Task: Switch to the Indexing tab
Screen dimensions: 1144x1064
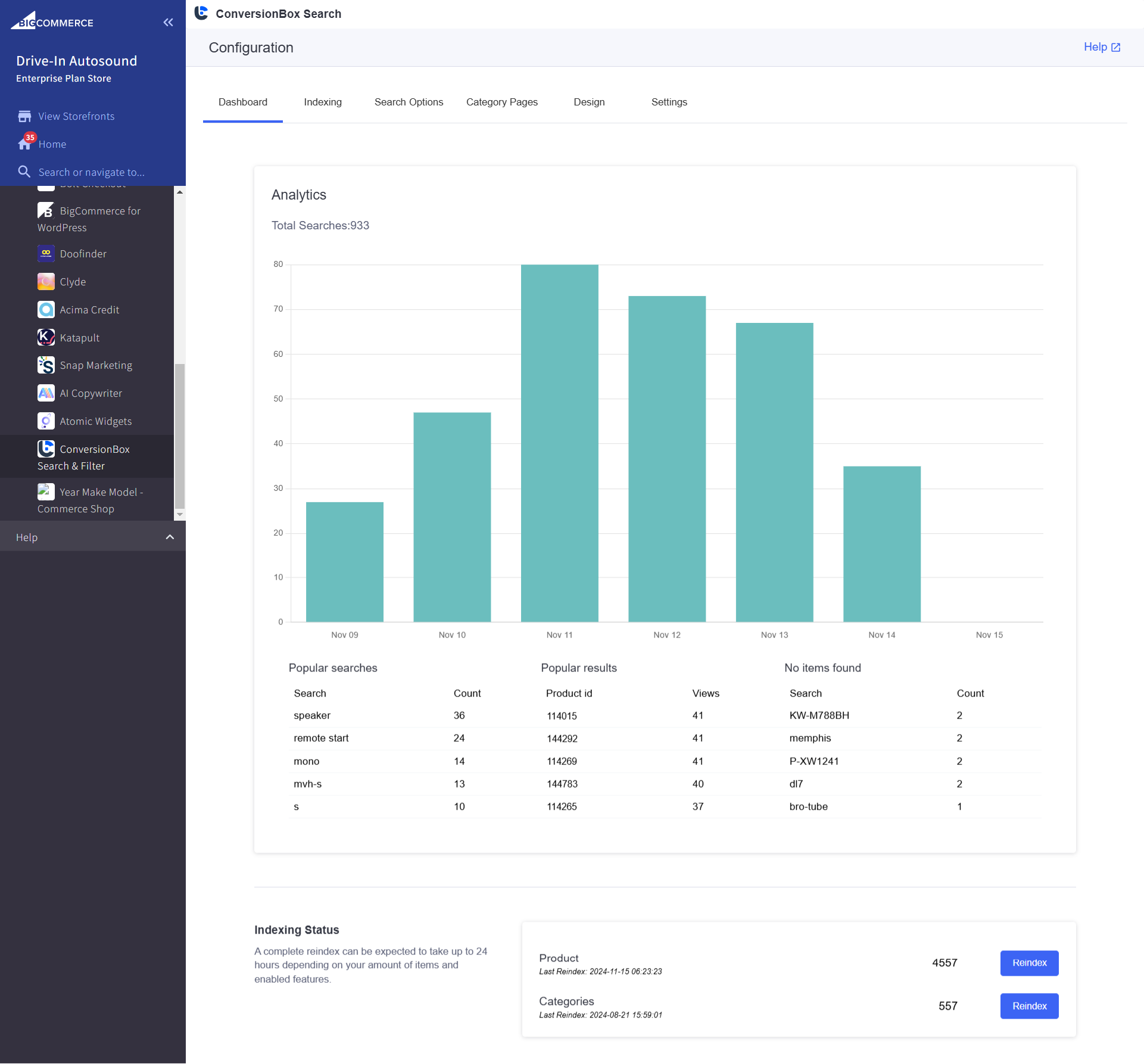Action: coord(322,102)
